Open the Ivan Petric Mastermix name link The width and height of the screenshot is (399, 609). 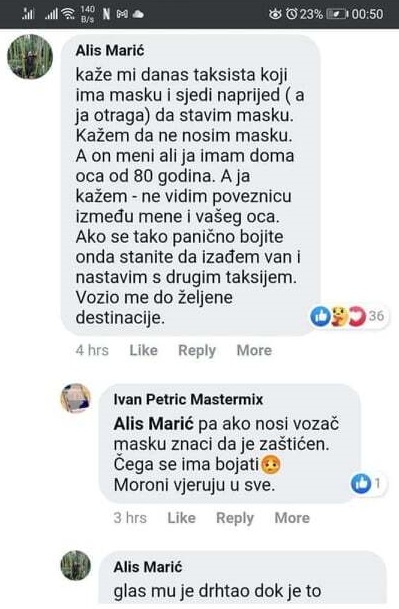[188, 399]
